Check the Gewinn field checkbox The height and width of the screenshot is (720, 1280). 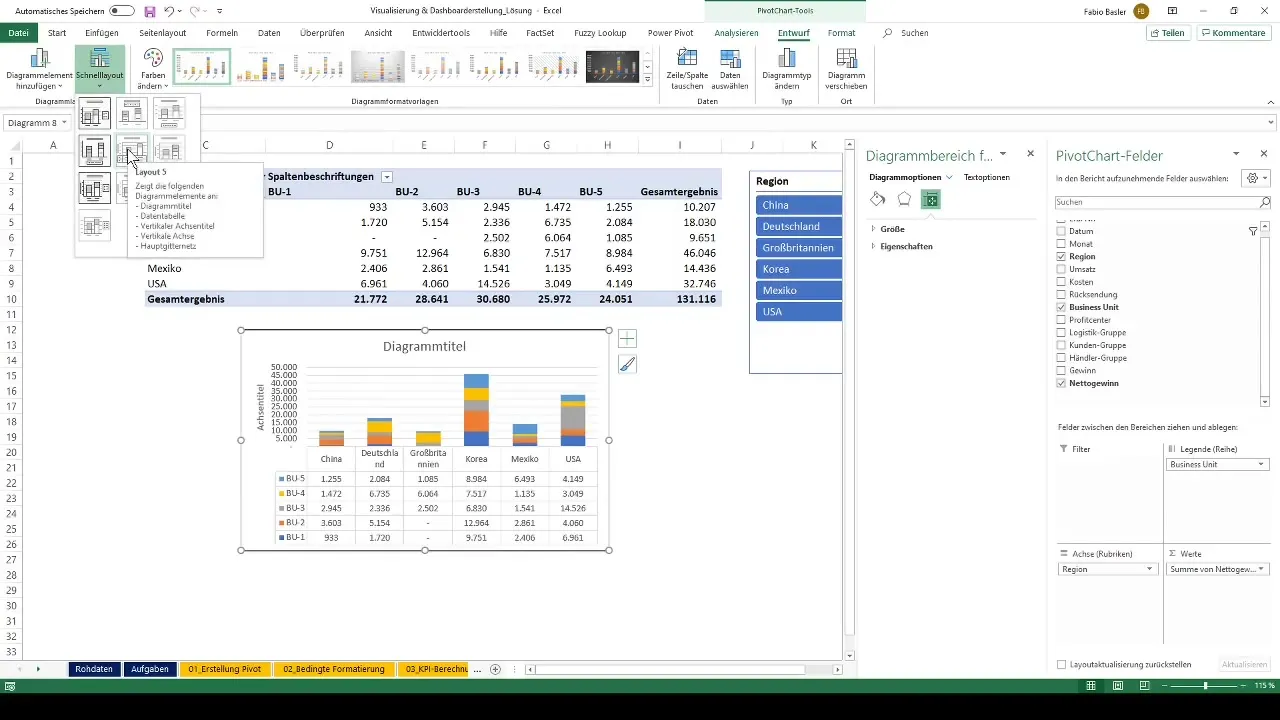[x=1061, y=370]
